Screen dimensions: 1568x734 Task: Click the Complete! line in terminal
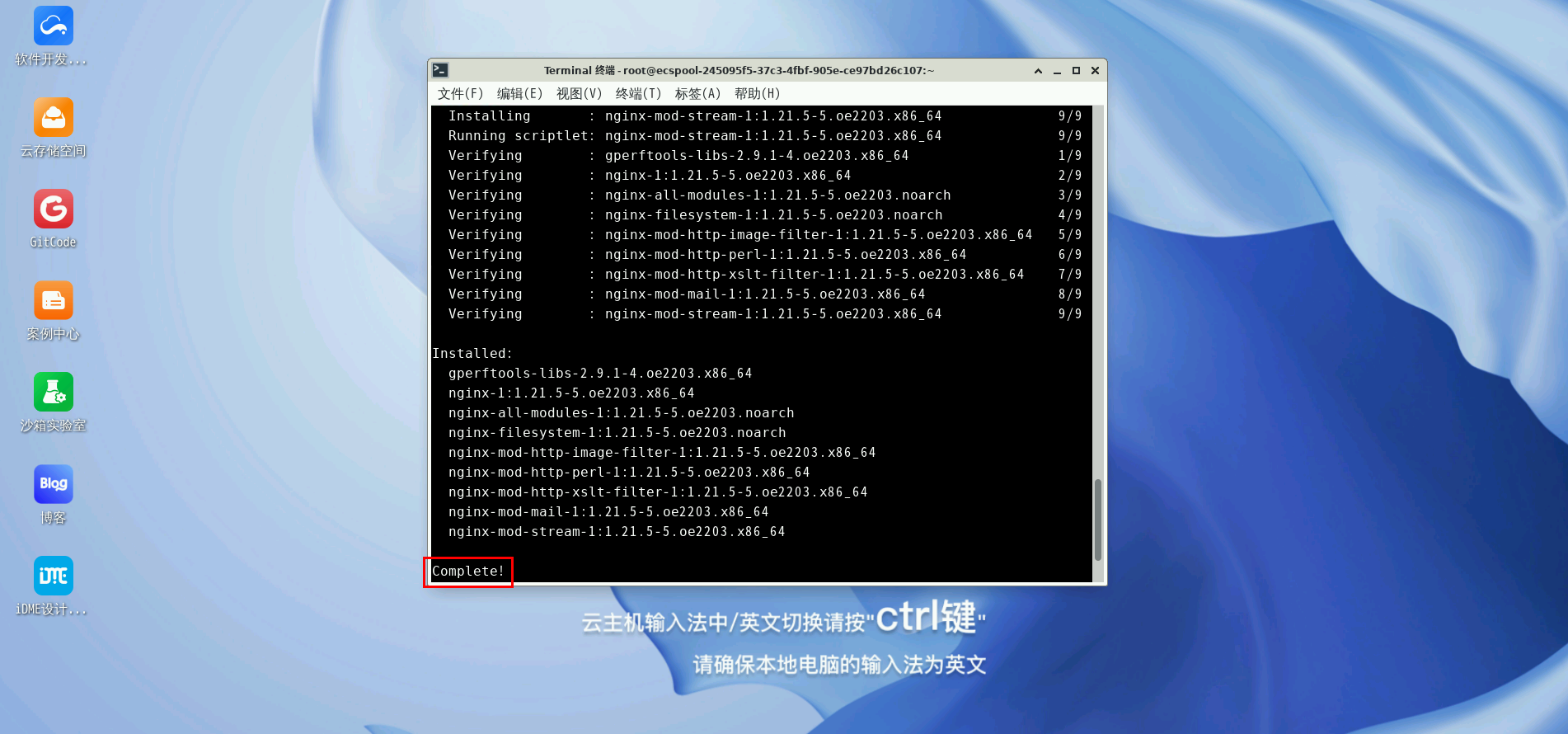(468, 572)
